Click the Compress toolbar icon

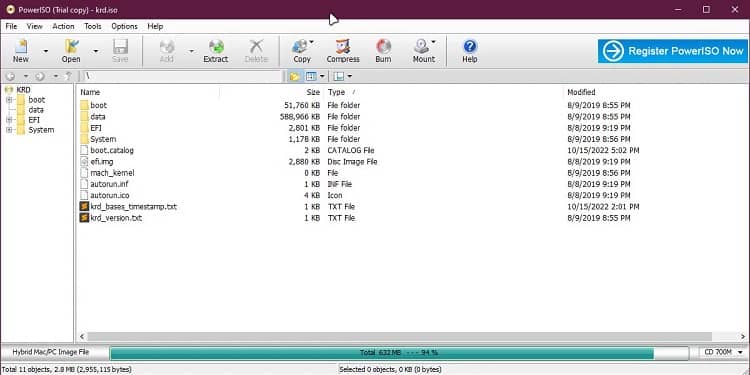343,51
